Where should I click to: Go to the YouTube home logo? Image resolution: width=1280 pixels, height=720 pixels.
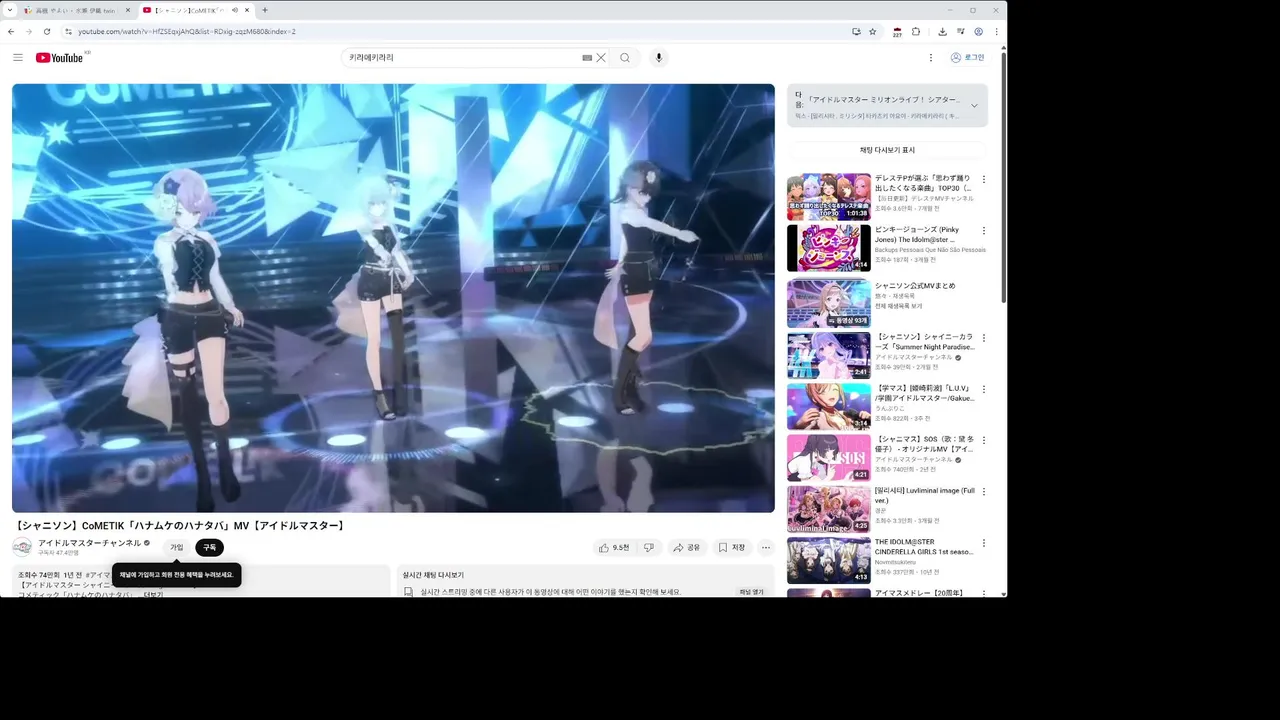[x=60, y=58]
